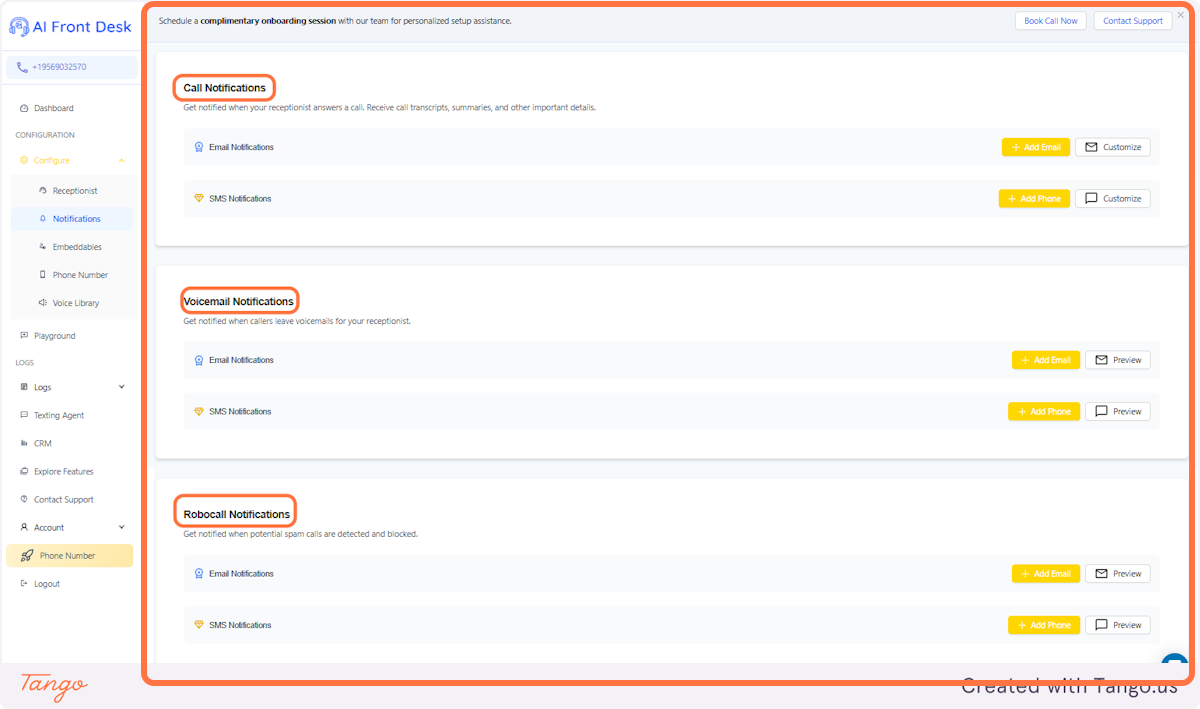Expand the Logs dropdown

tap(120, 387)
